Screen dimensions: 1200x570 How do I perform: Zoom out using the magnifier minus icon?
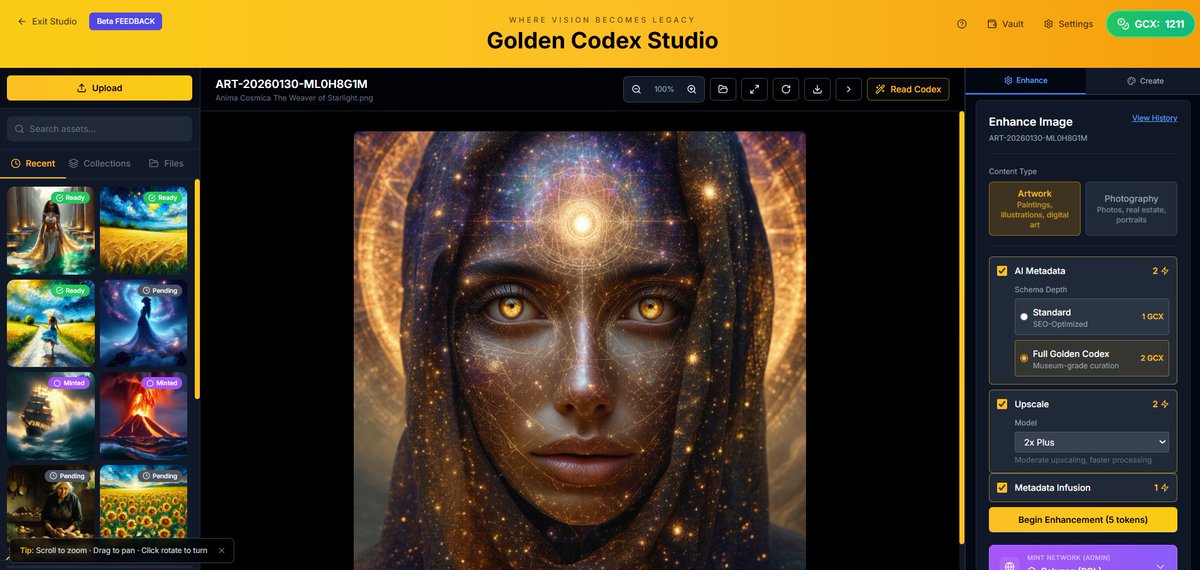[x=637, y=89]
